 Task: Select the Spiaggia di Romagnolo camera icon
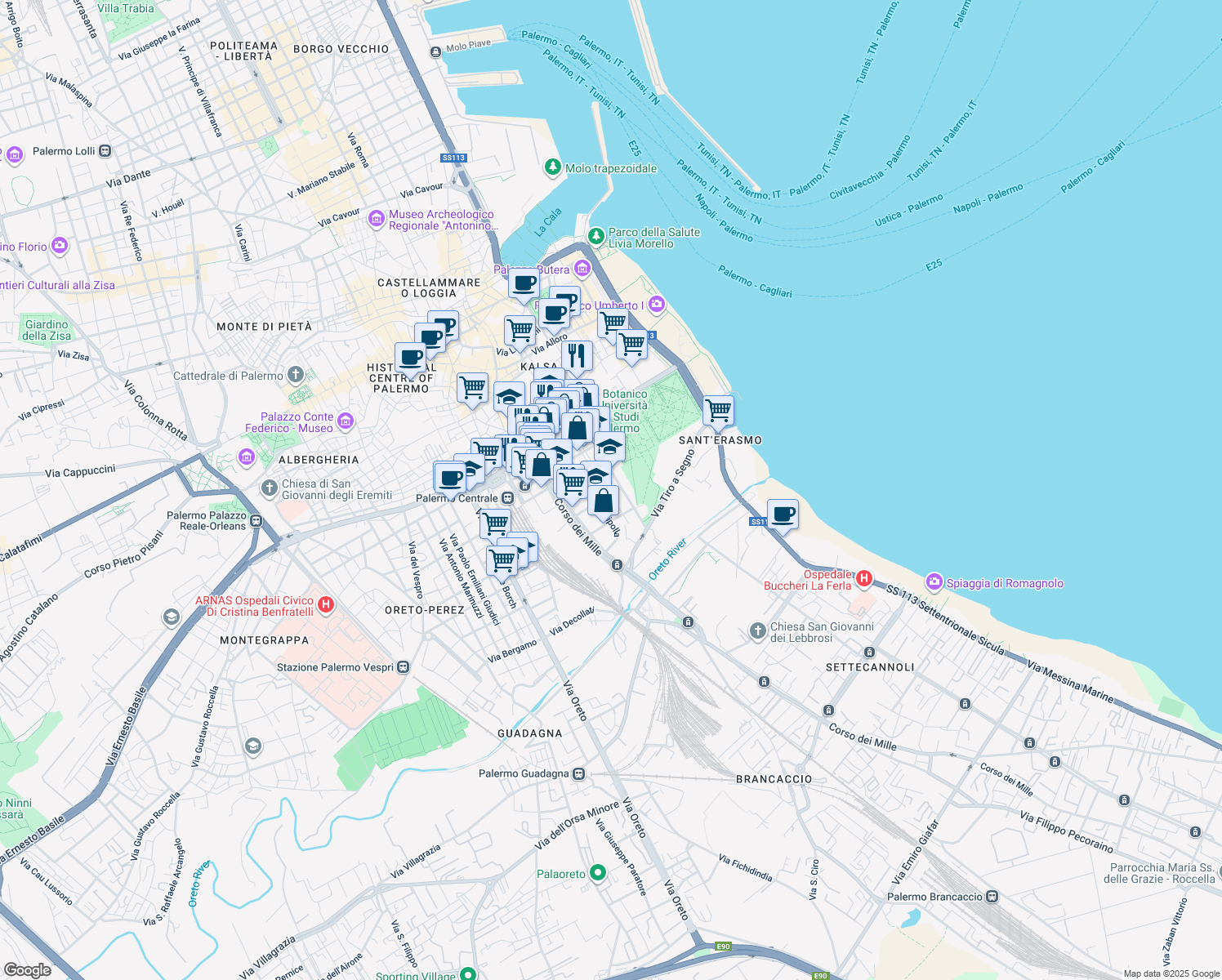934,582
